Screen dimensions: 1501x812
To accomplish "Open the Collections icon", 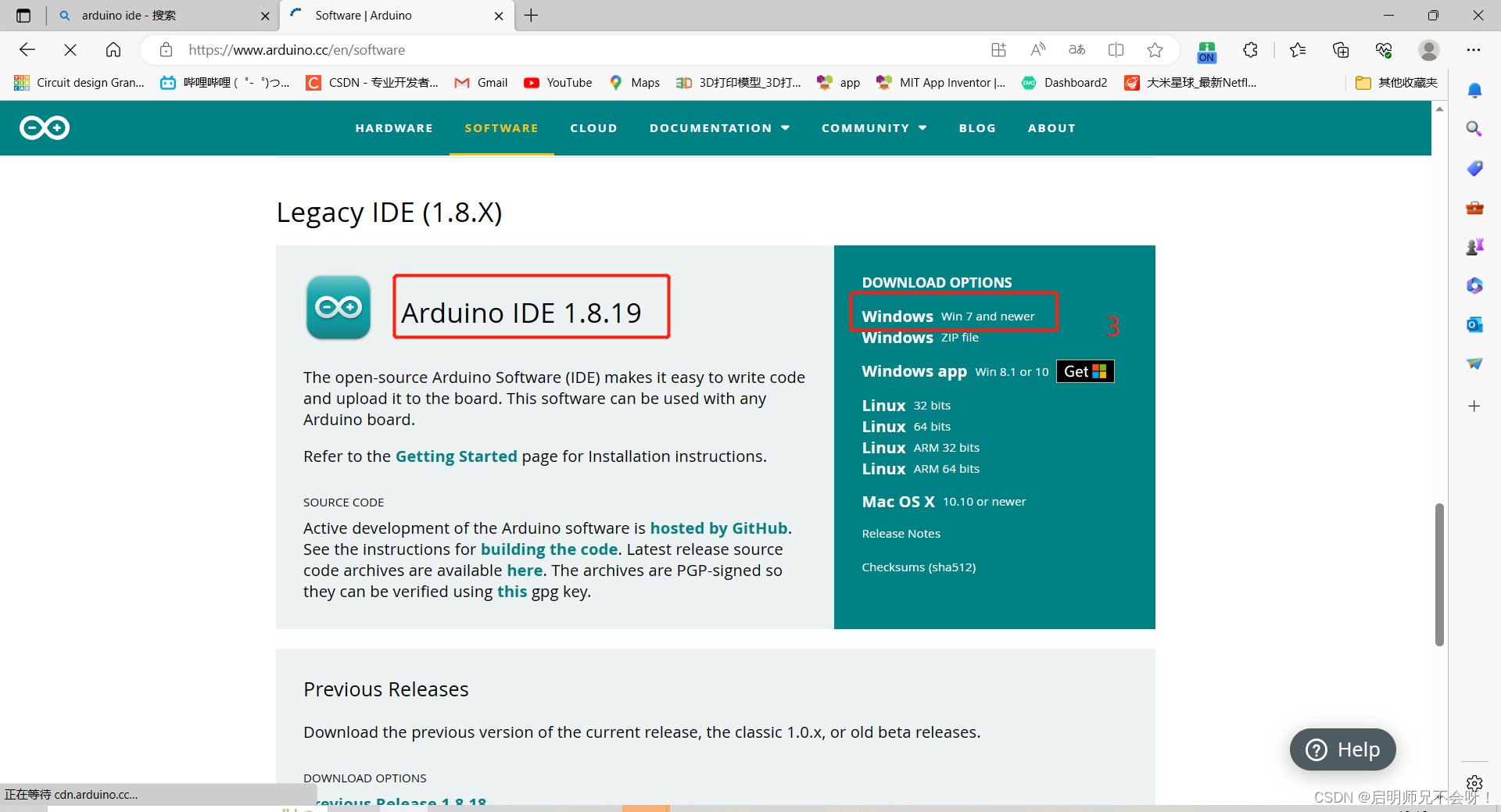I will pos(1341,50).
